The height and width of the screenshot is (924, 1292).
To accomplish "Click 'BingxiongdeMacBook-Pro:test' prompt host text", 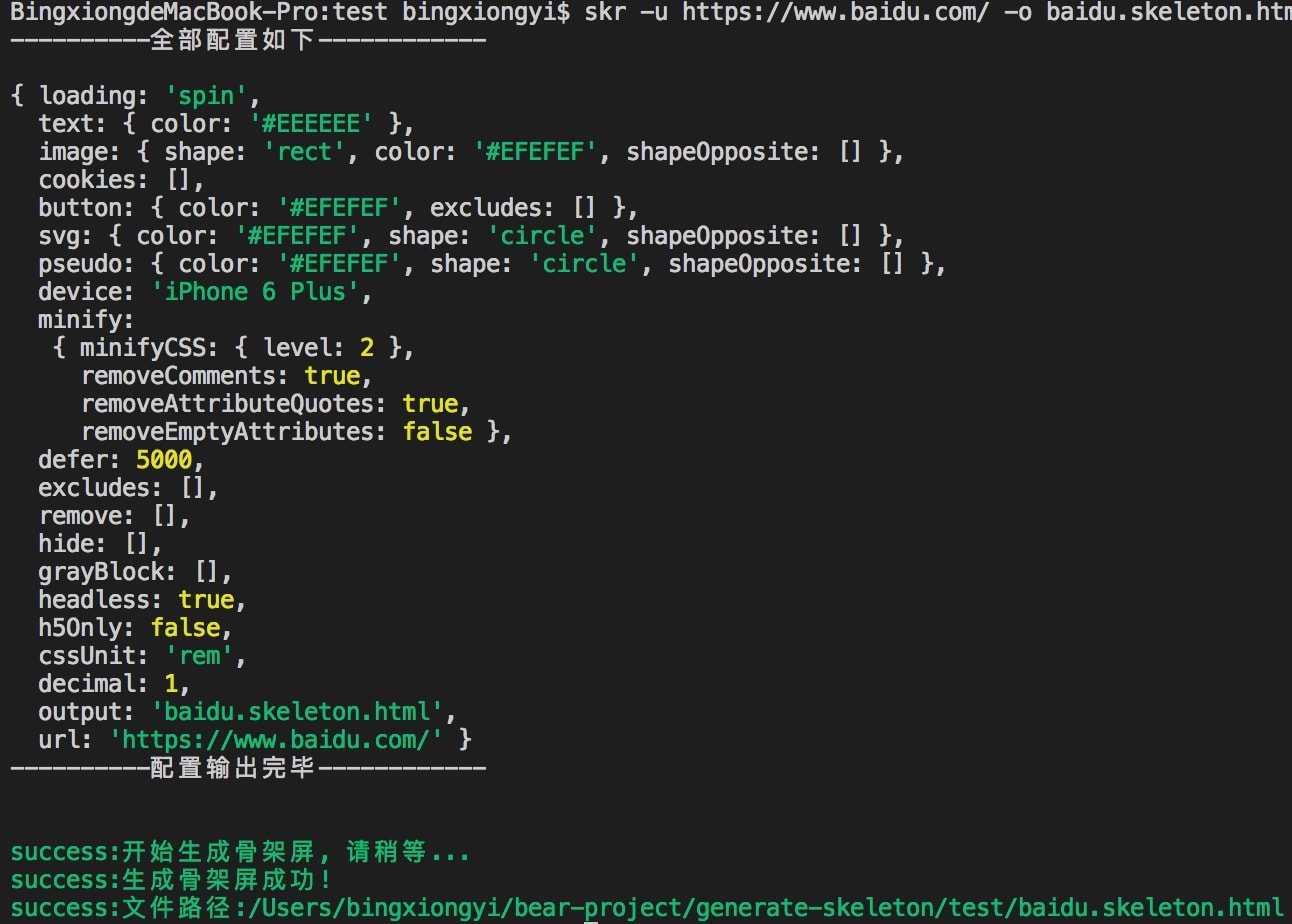I will [200, 14].
